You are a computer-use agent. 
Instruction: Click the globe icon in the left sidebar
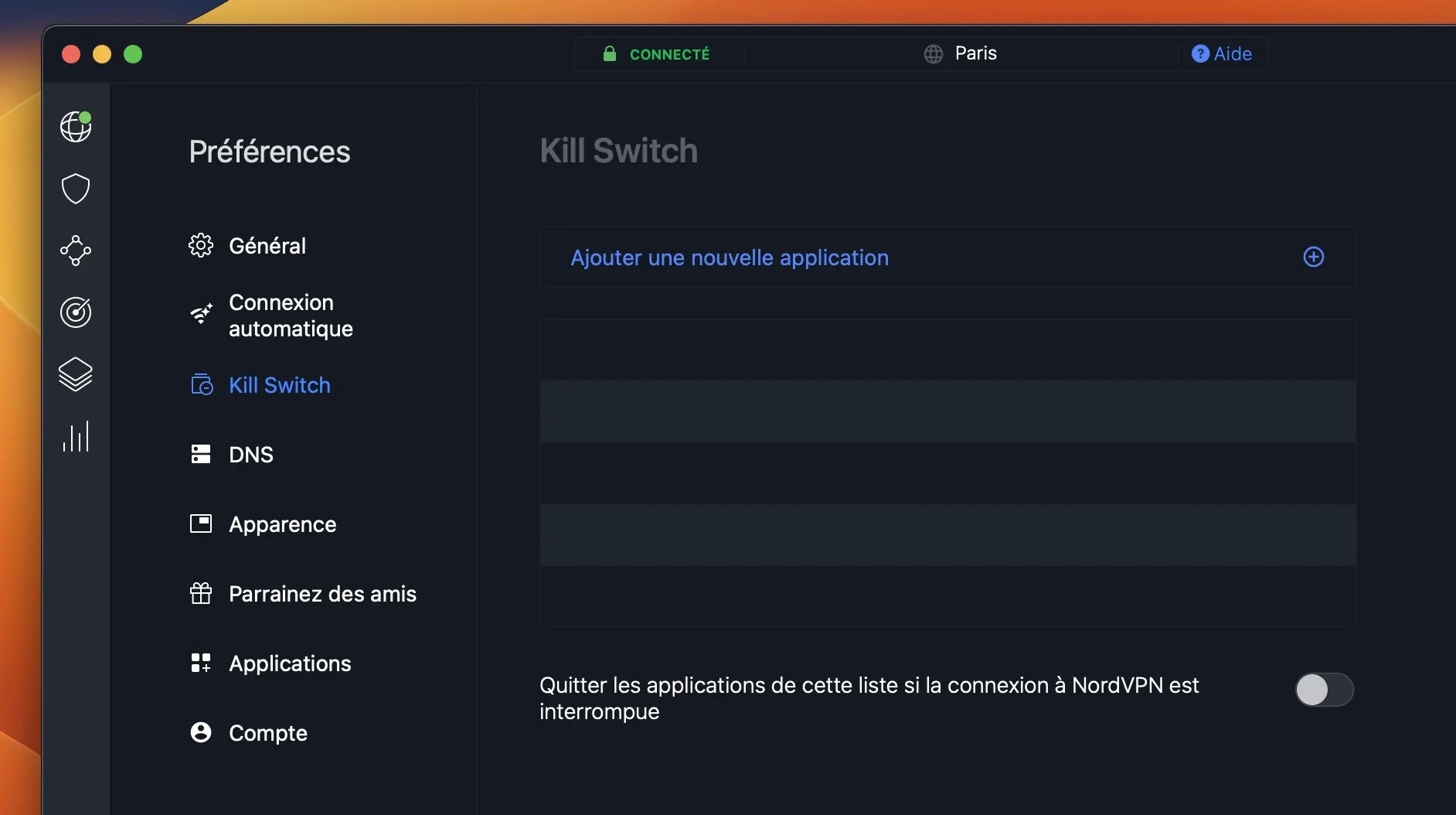coord(76,127)
